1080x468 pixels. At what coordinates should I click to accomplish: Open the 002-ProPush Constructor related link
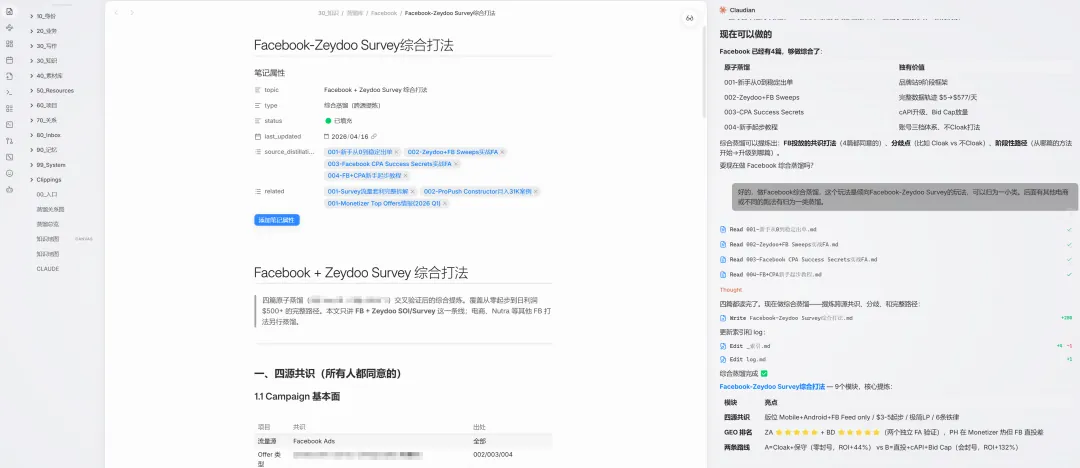point(477,191)
